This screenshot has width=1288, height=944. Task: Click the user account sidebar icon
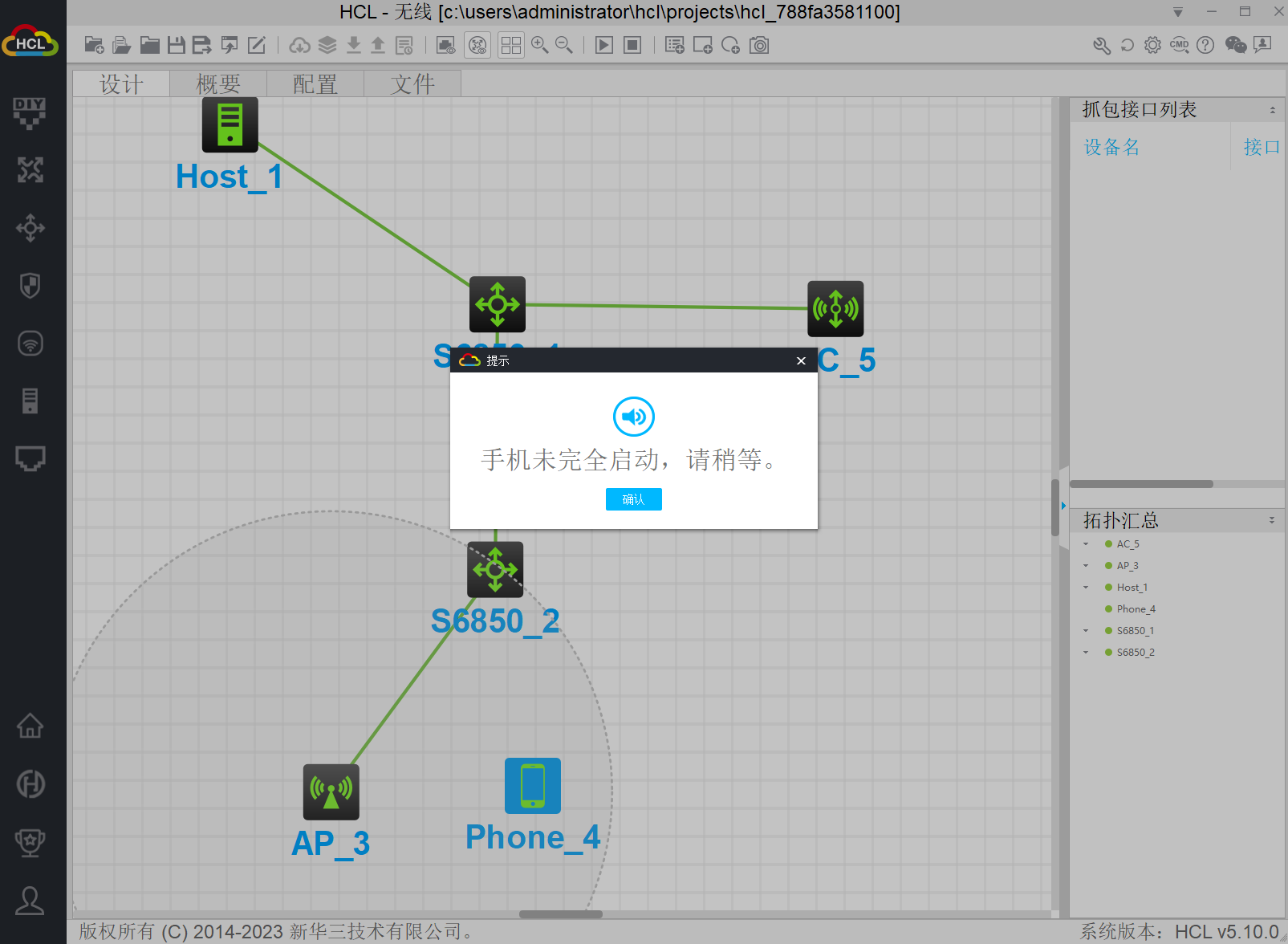(30, 901)
